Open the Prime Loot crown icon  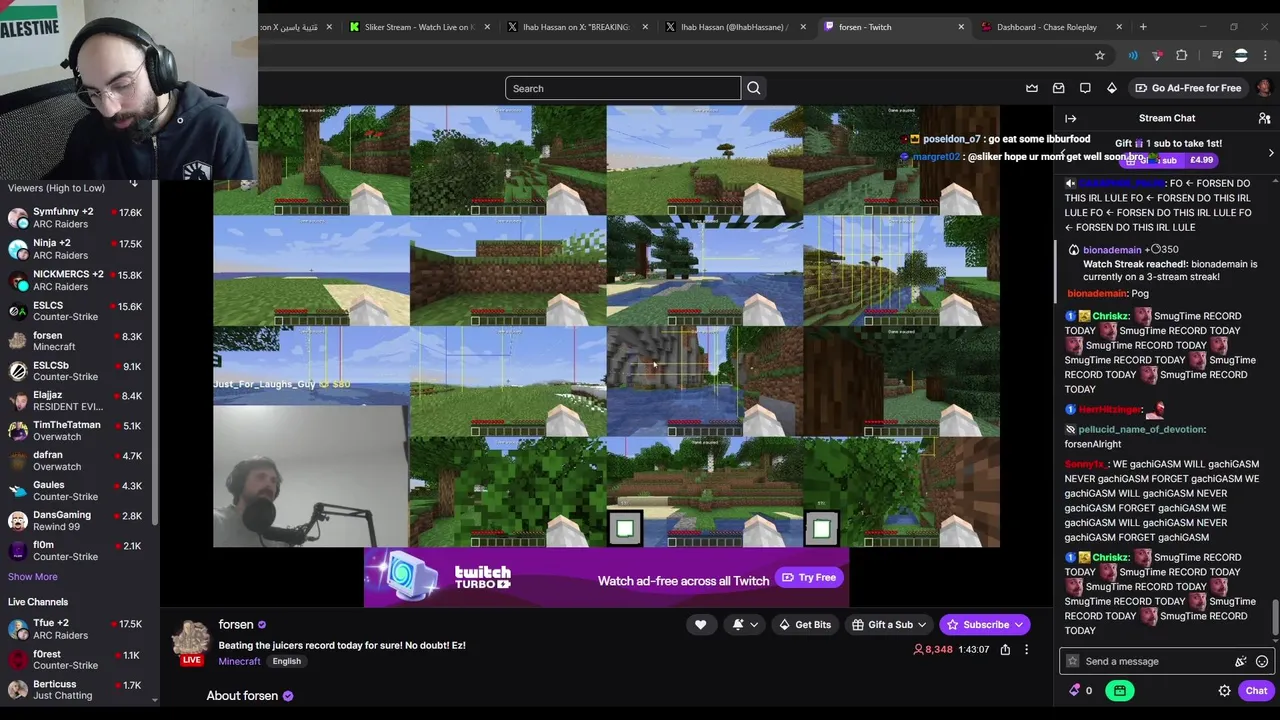(x=1032, y=88)
